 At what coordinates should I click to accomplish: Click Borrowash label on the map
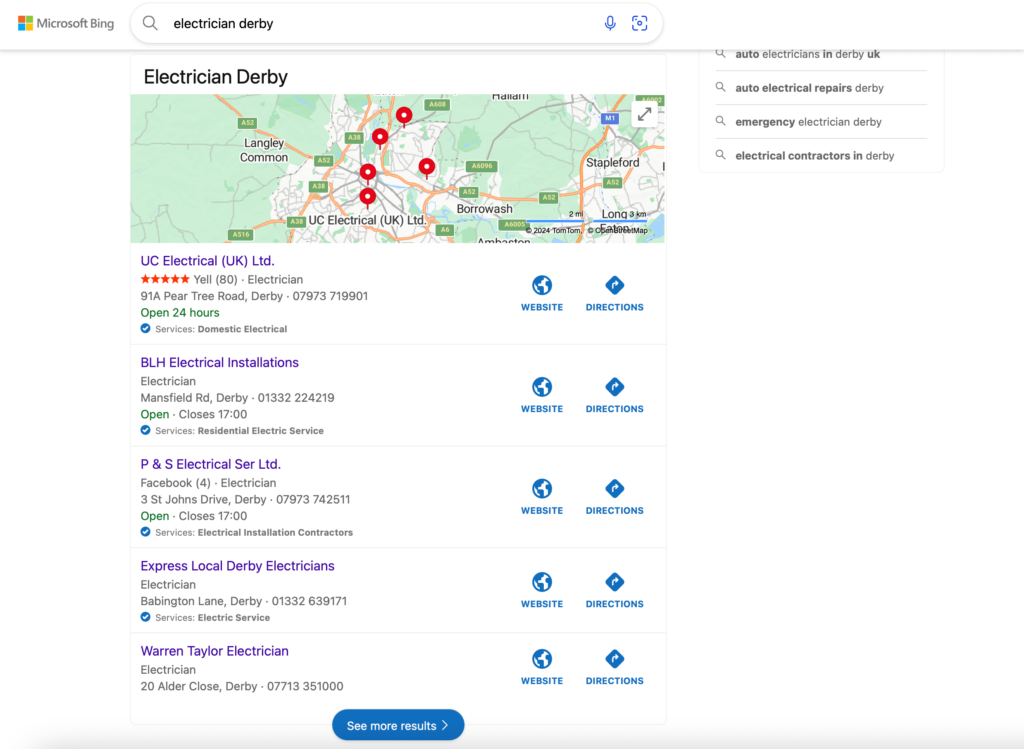(485, 209)
